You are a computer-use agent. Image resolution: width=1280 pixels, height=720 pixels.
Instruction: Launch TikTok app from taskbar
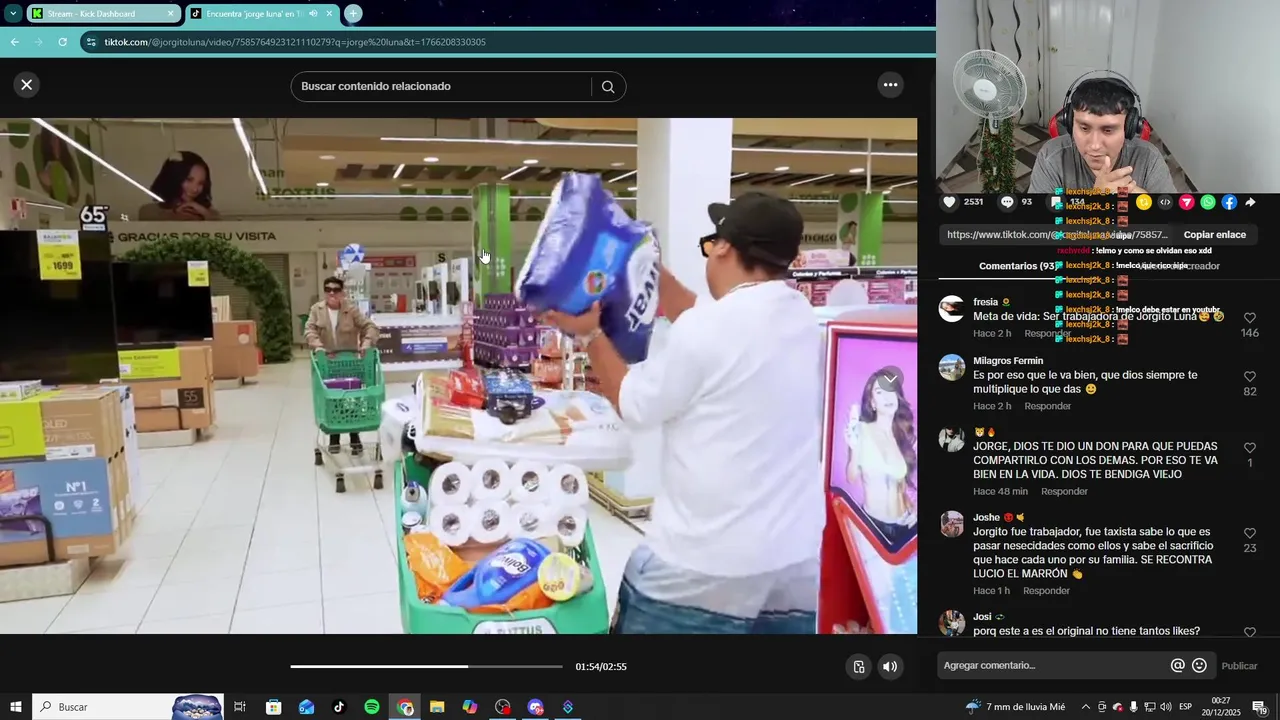(339, 707)
